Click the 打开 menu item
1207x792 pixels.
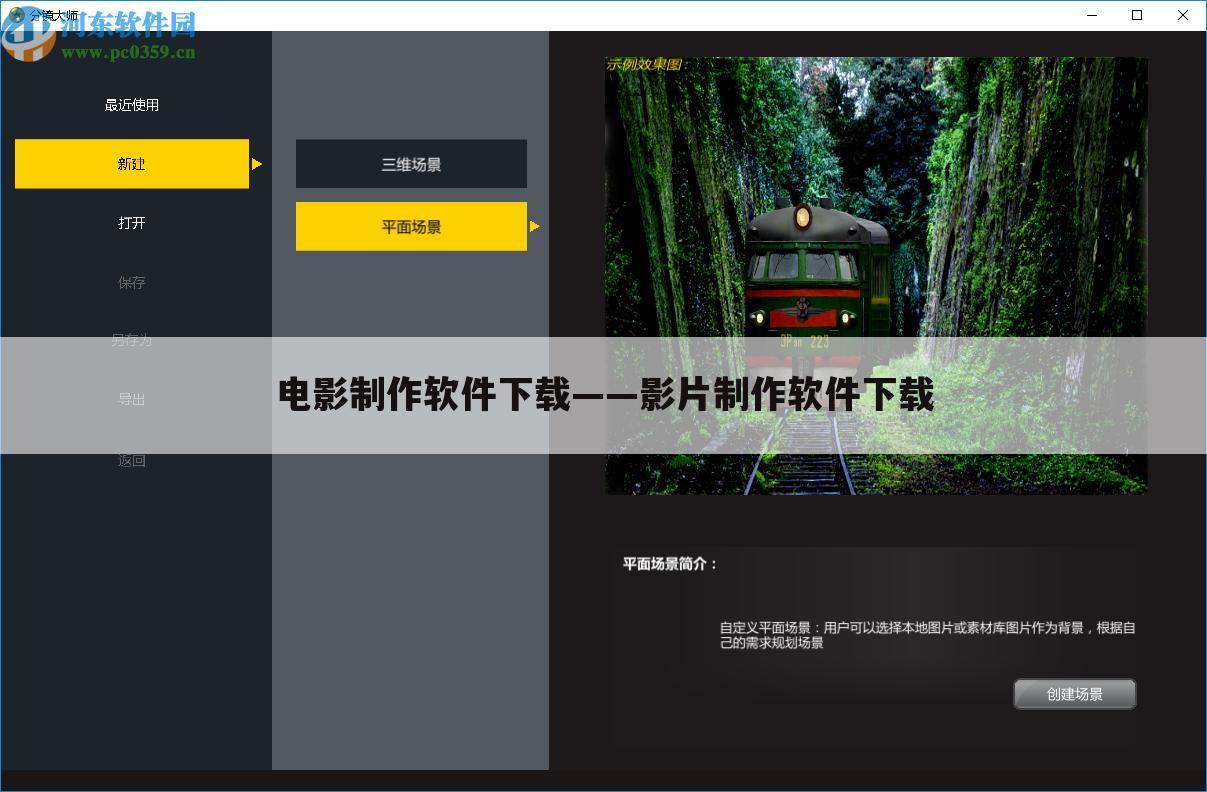coord(132,223)
